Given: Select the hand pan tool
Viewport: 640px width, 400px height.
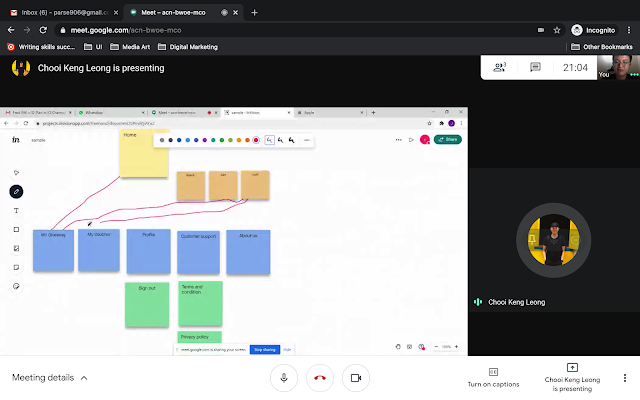Looking at the screenshot, I should click(398, 347).
